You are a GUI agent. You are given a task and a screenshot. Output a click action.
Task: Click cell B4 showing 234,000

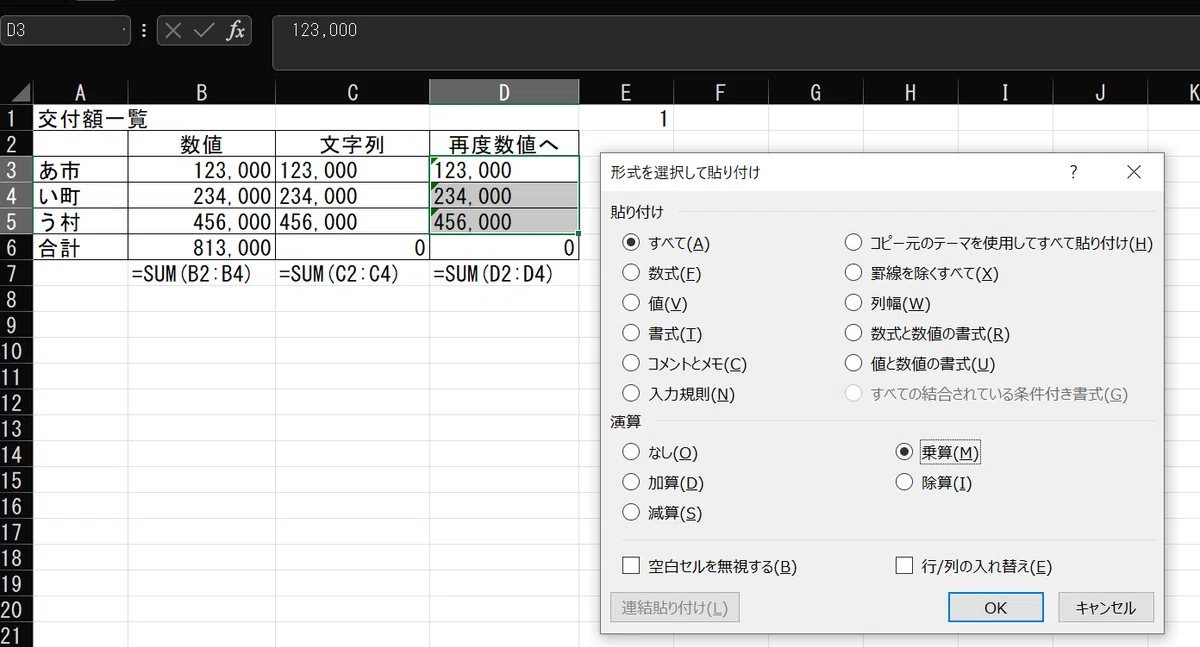coord(201,196)
